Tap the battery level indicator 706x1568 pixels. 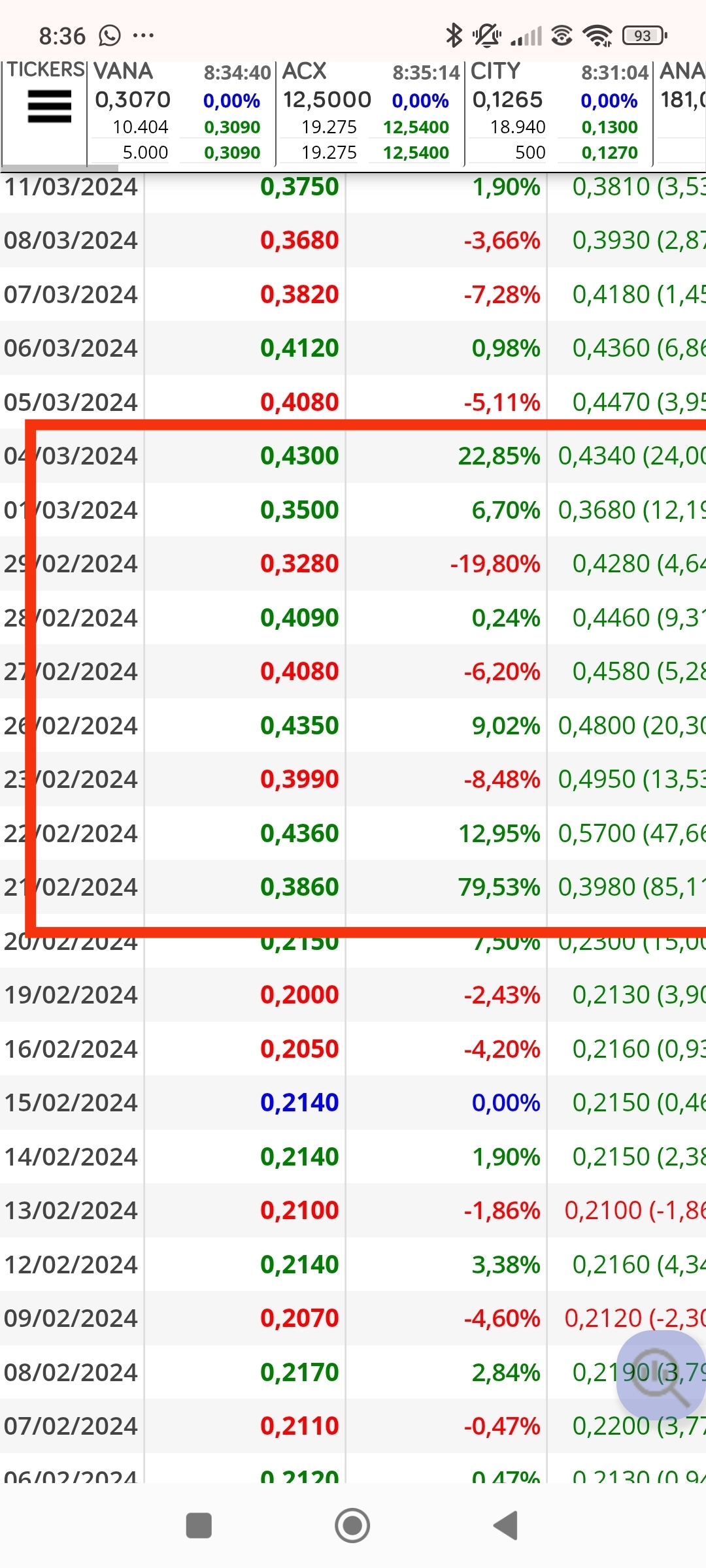[x=645, y=35]
